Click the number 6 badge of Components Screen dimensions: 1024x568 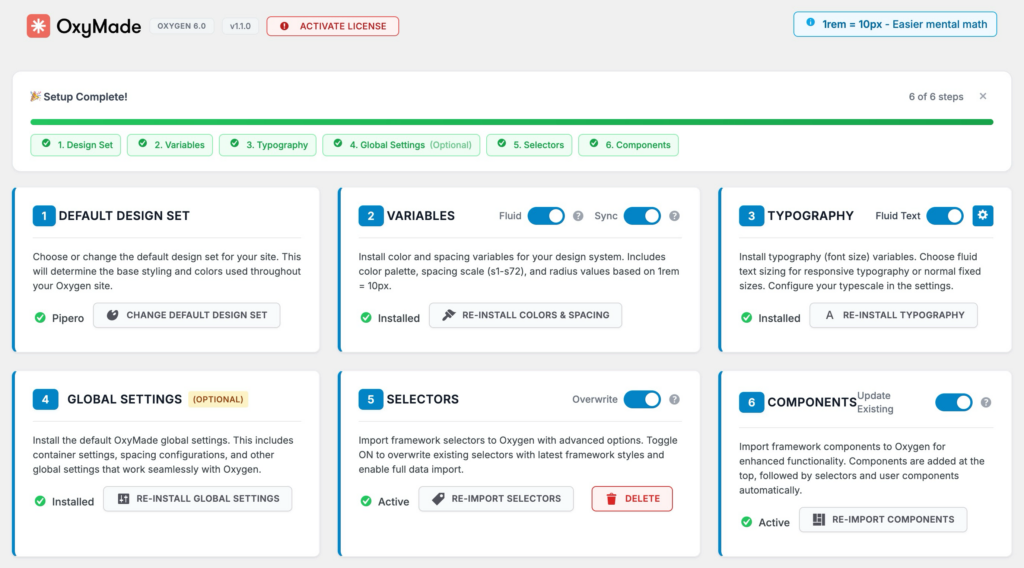point(751,402)
